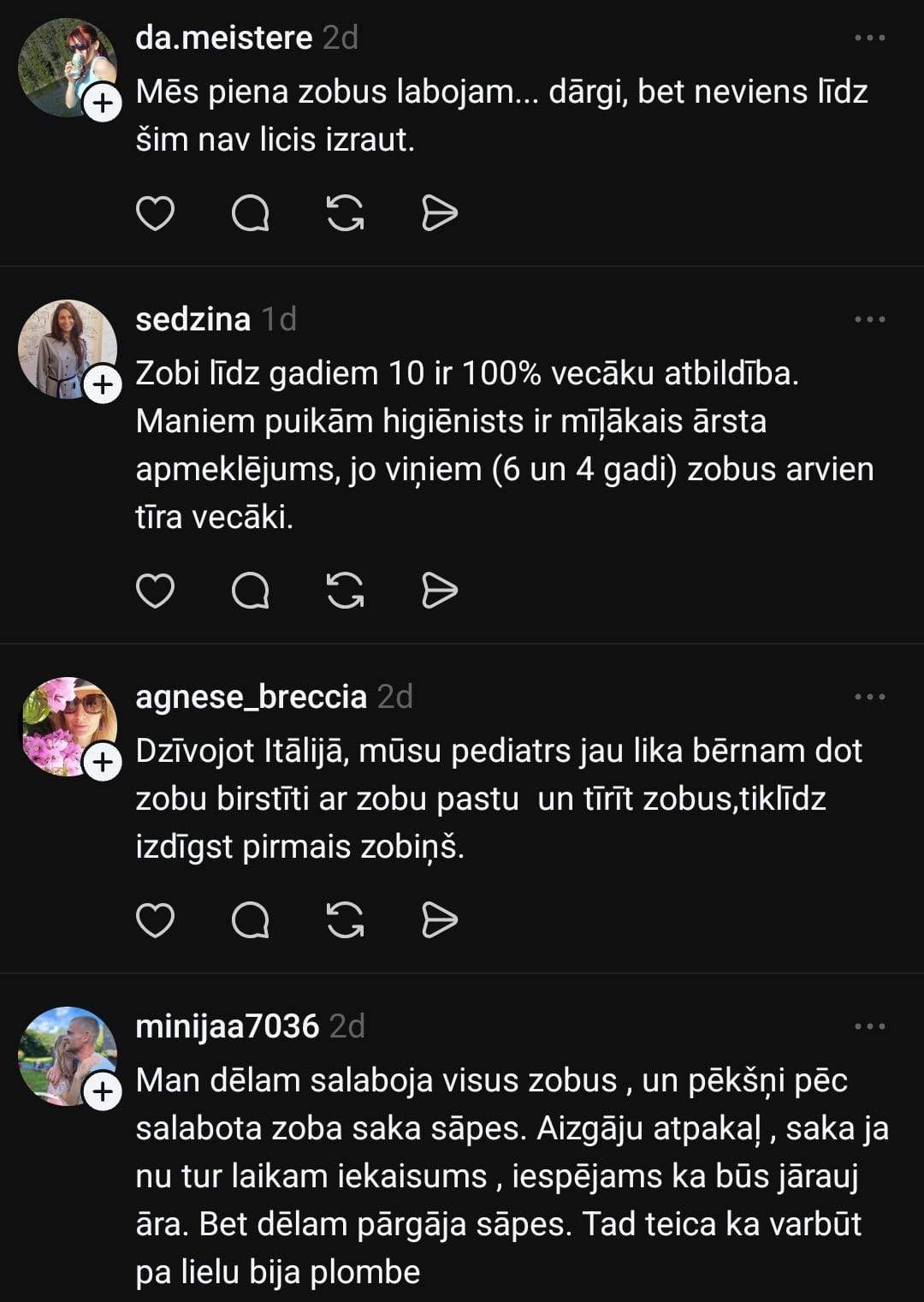View minijaa7036's profile picture

(65, 1053)
